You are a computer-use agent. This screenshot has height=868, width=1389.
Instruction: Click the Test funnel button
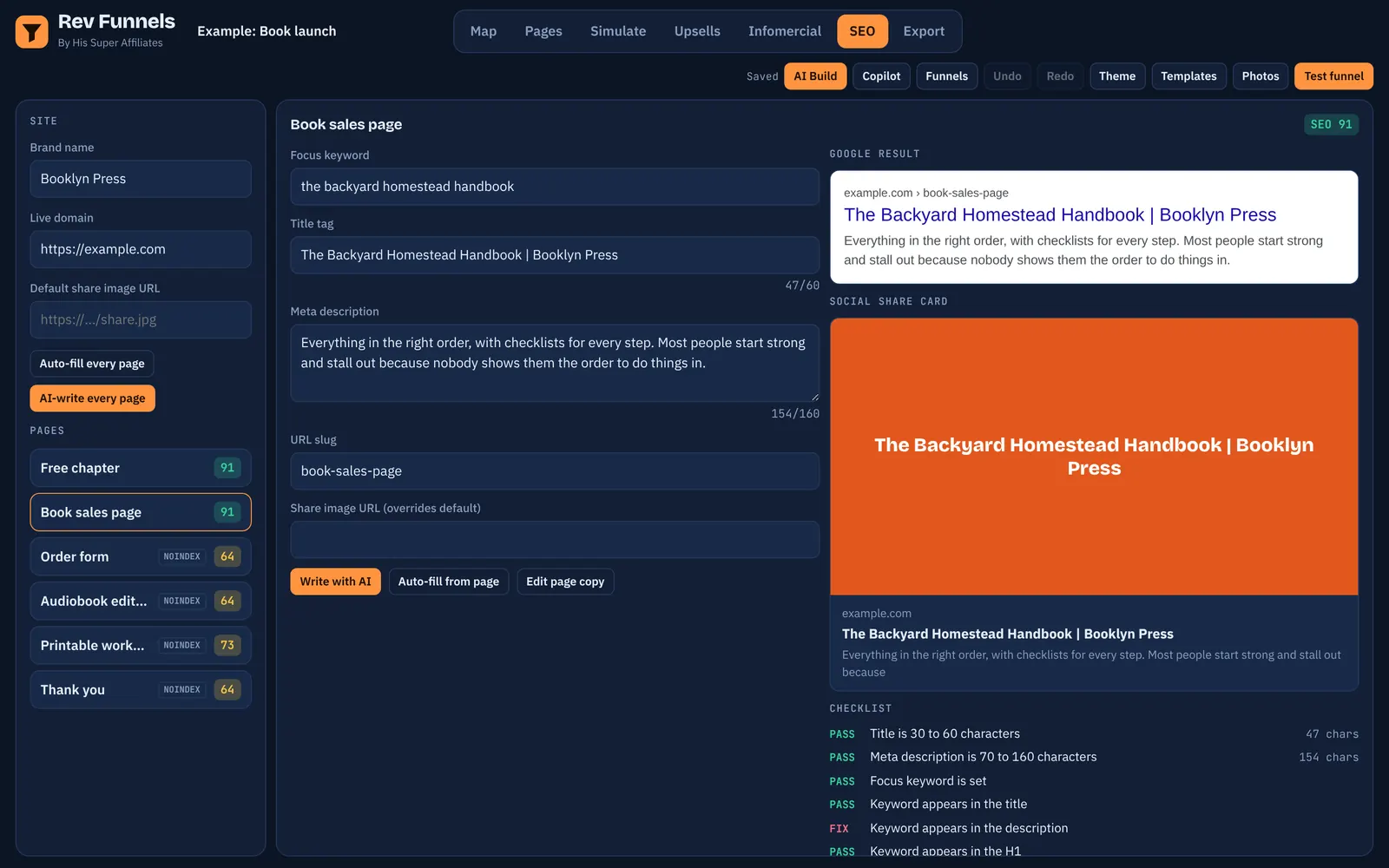[x=1333, y=76]
